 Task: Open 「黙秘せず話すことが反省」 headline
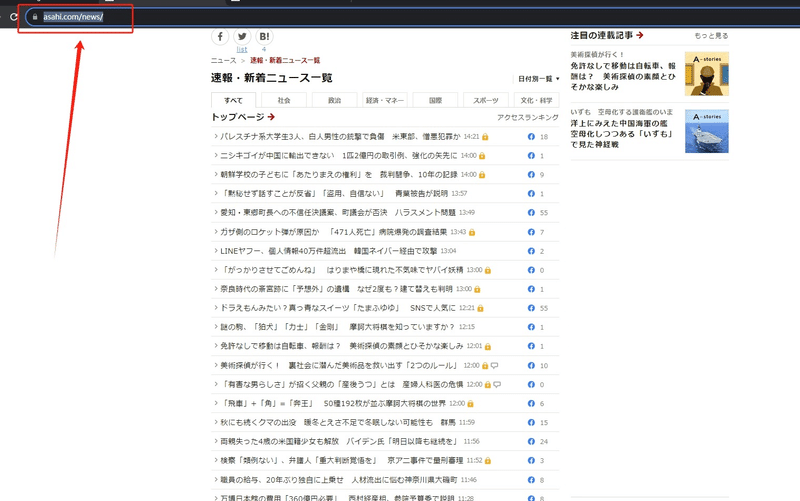pos(334,193)
